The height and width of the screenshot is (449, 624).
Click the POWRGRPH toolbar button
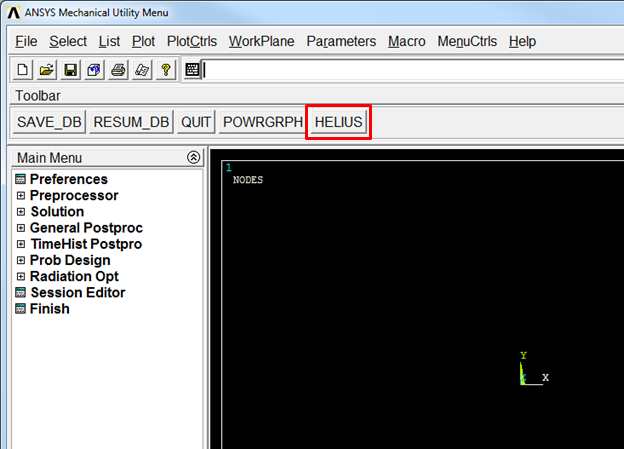point(263,122)
